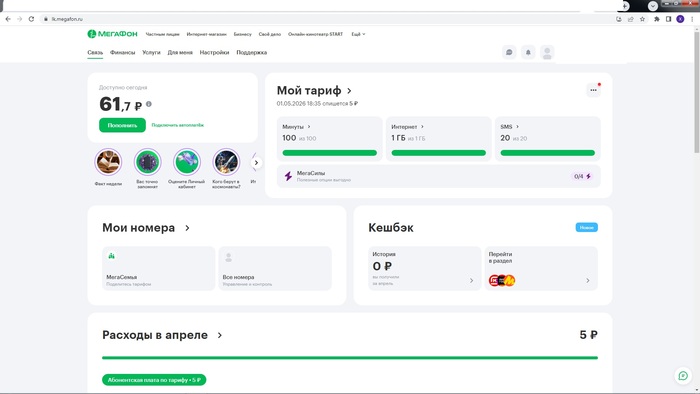Open the Частным лицам link

click(x=162, y=34)
